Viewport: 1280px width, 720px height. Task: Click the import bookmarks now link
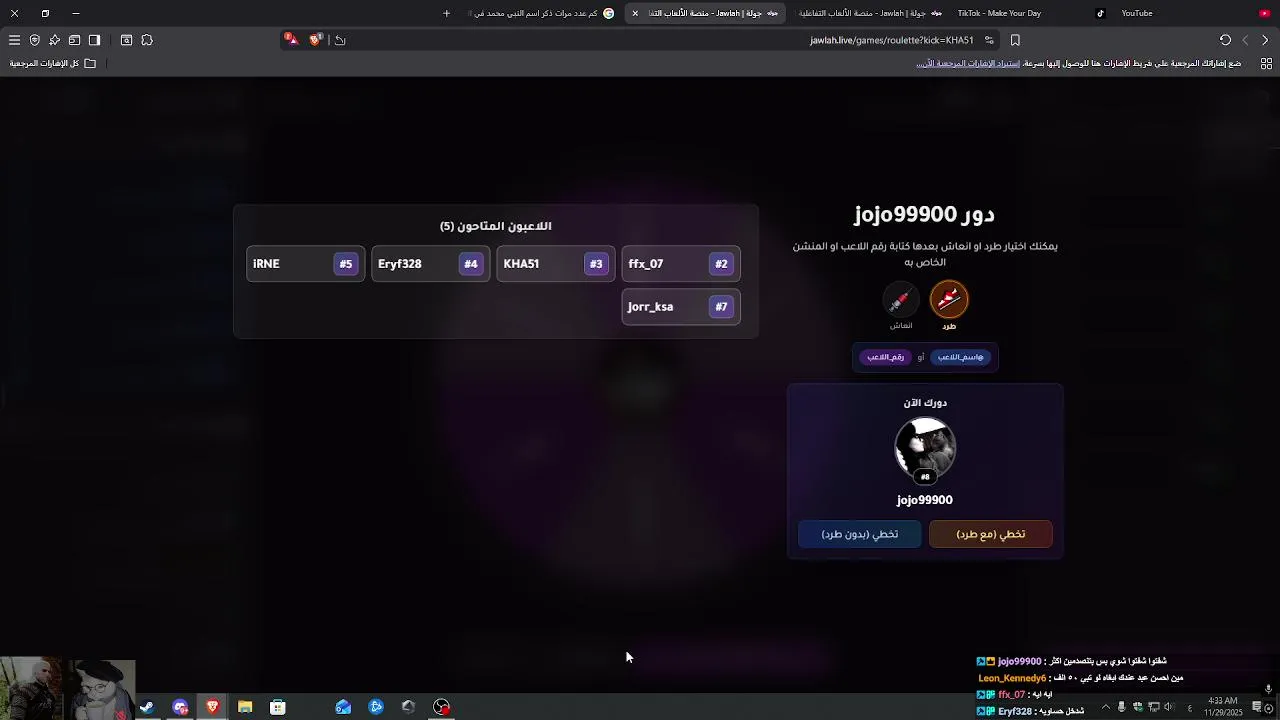pyautogui.click(x=968, y=63)
